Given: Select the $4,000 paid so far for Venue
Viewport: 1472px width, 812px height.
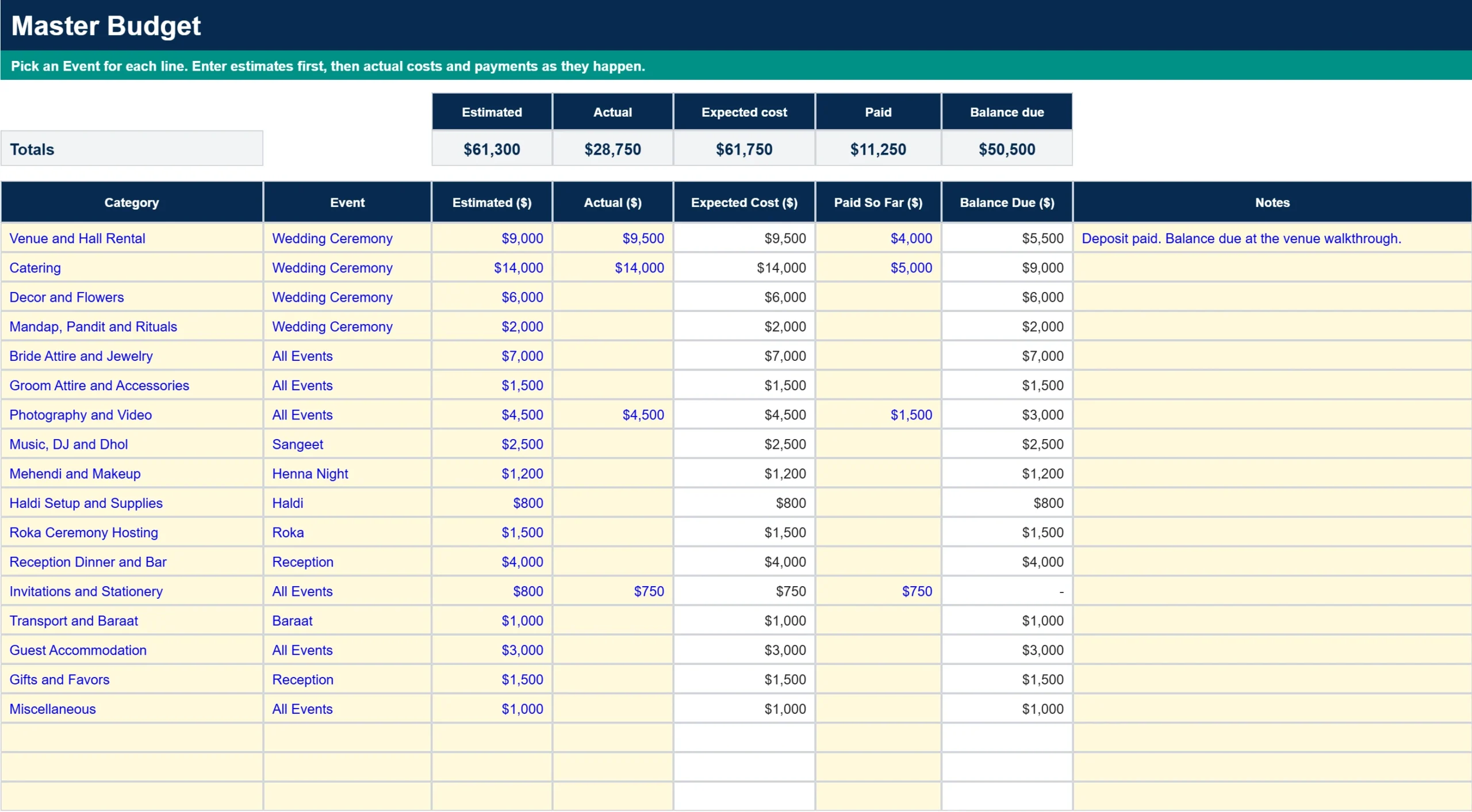Looking at the screenshot, I should [878, 238].
